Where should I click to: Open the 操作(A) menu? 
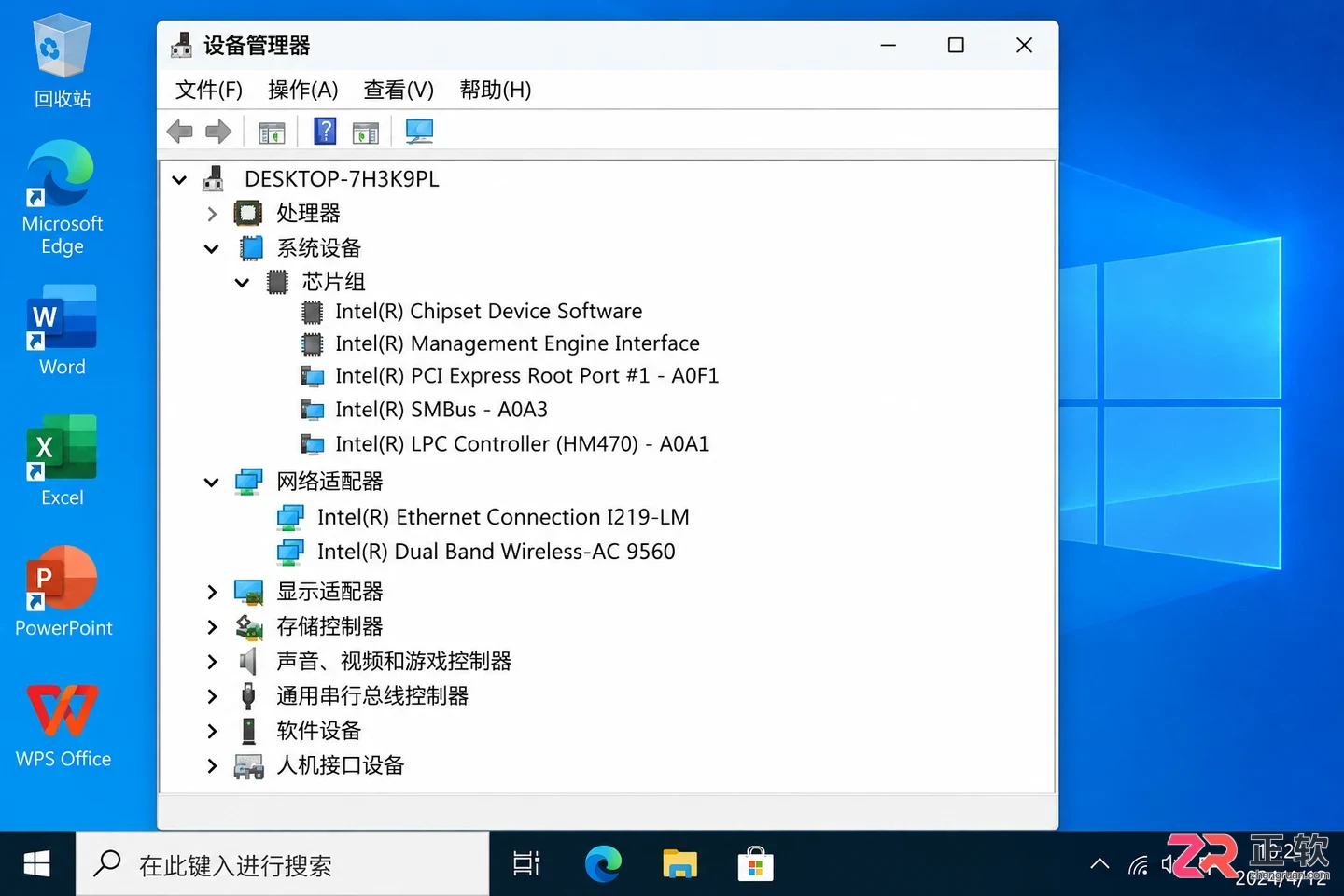[302, 90]
